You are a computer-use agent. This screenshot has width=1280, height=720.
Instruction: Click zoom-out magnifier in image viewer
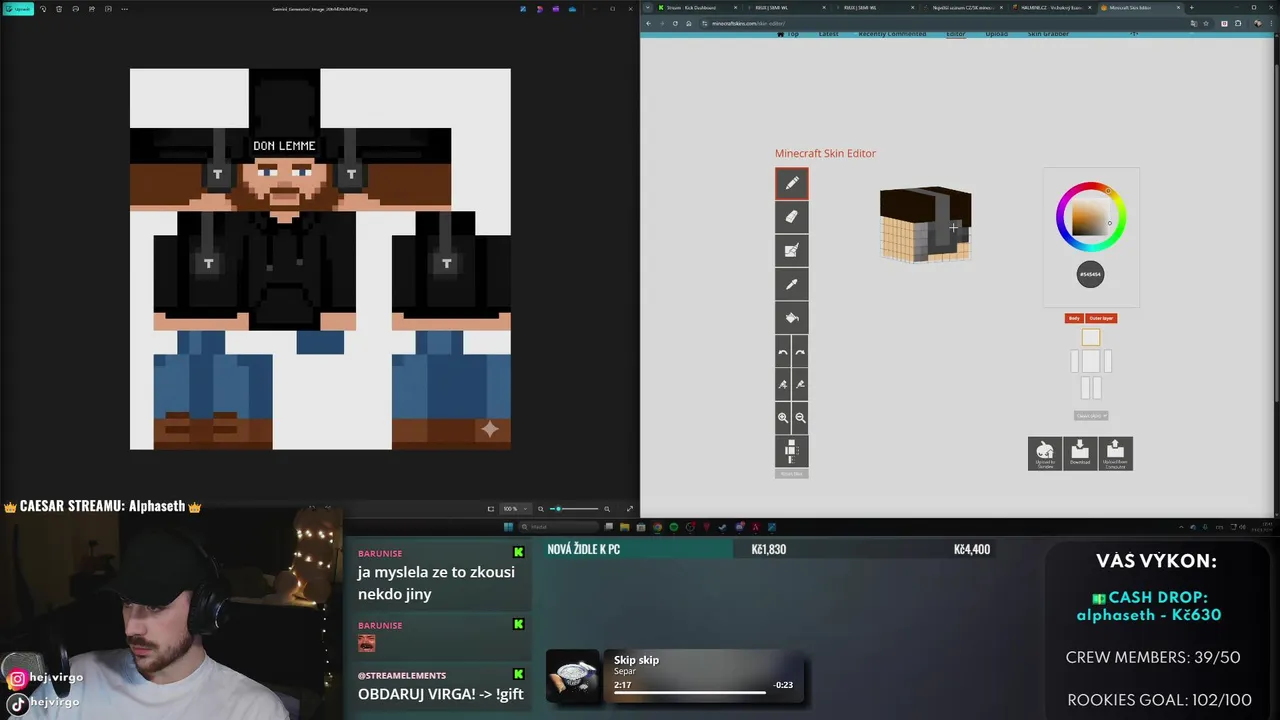click(541, 509)
